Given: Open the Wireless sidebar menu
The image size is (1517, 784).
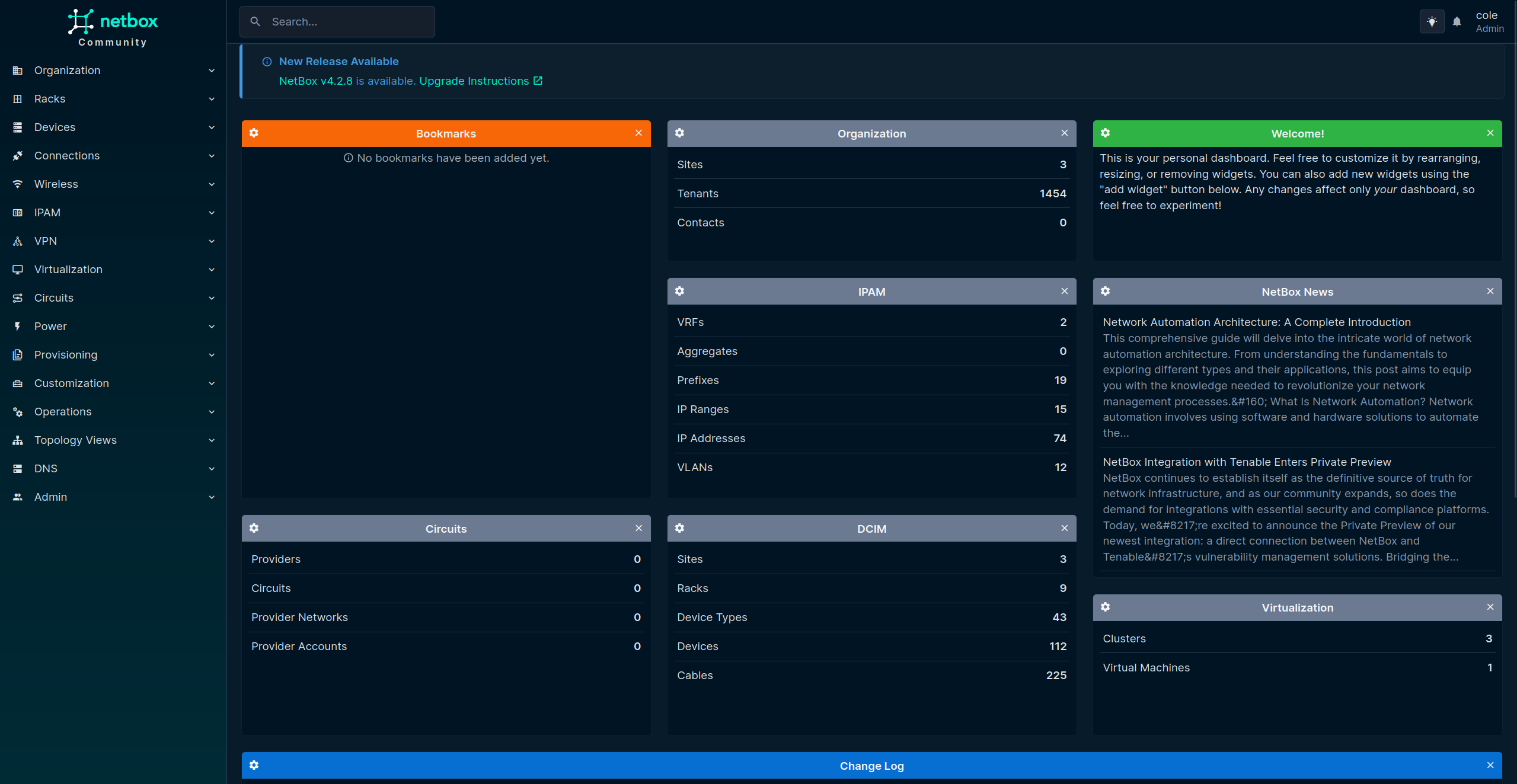Looking at the screenshot, I should [113, 184].
